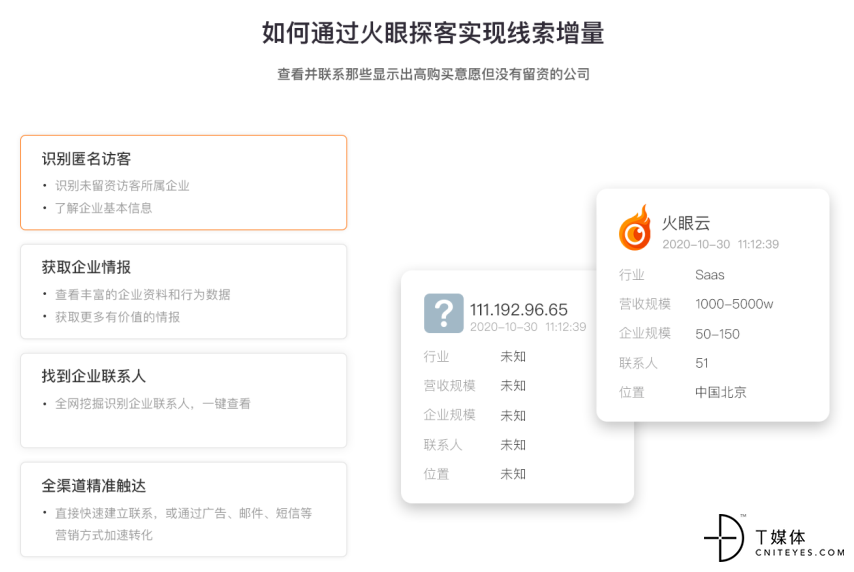Click the 未知 value next to 营收规模

tap(513, 386)
